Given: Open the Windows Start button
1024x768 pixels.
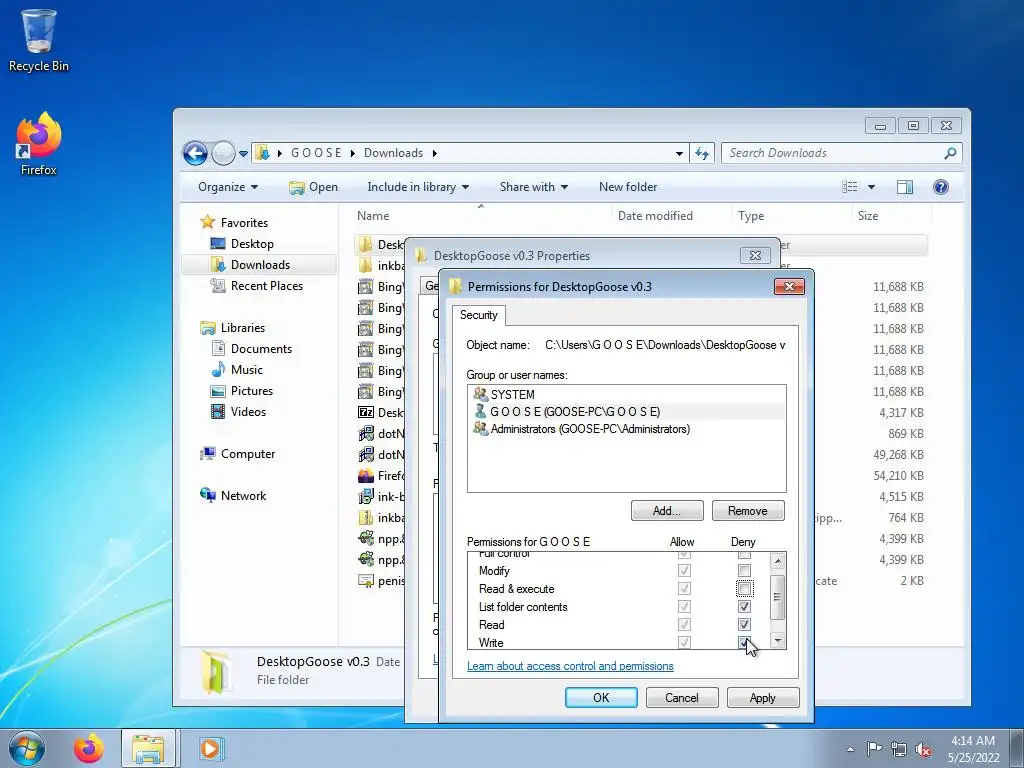Looking at the screenshot, I should click(26, 748).
